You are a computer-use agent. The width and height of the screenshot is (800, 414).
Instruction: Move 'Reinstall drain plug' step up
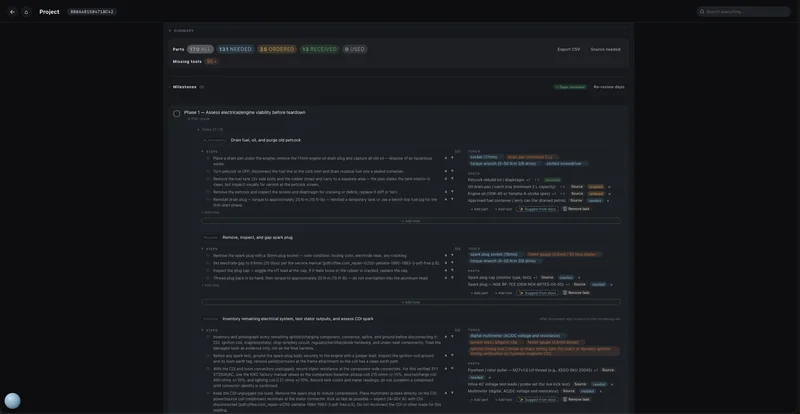point(445,199)
